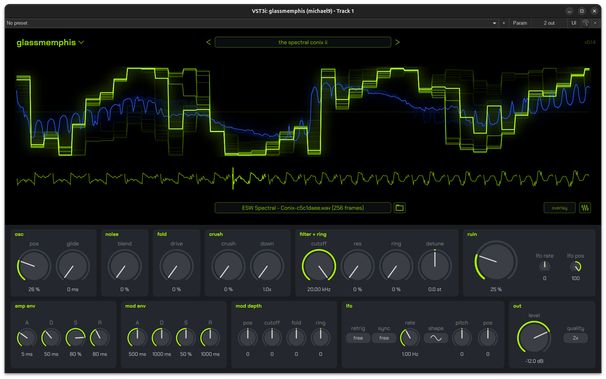Click the amp env sustain knob
Screen dimensions: 606x379
pos(75,338)
